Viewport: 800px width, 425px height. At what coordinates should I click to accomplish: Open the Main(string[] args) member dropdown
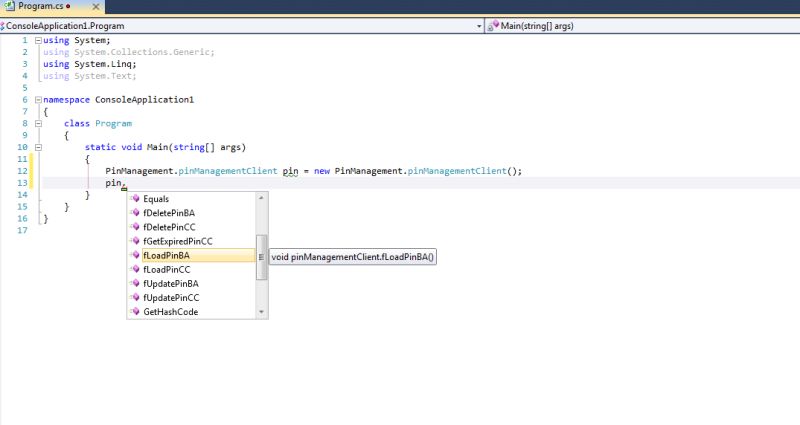pos(642,26)
